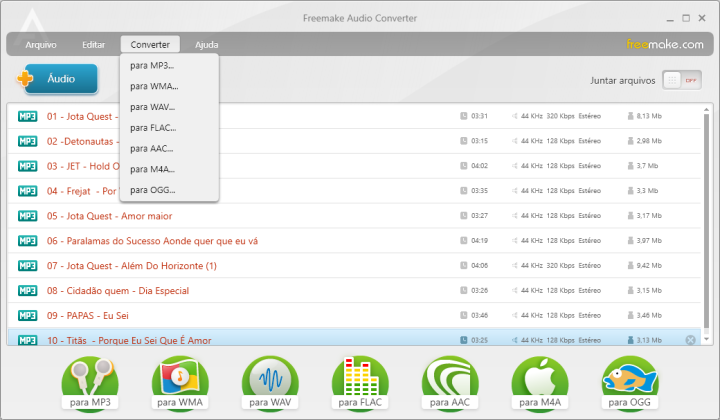Click the scrollbar down arrow

707,339
